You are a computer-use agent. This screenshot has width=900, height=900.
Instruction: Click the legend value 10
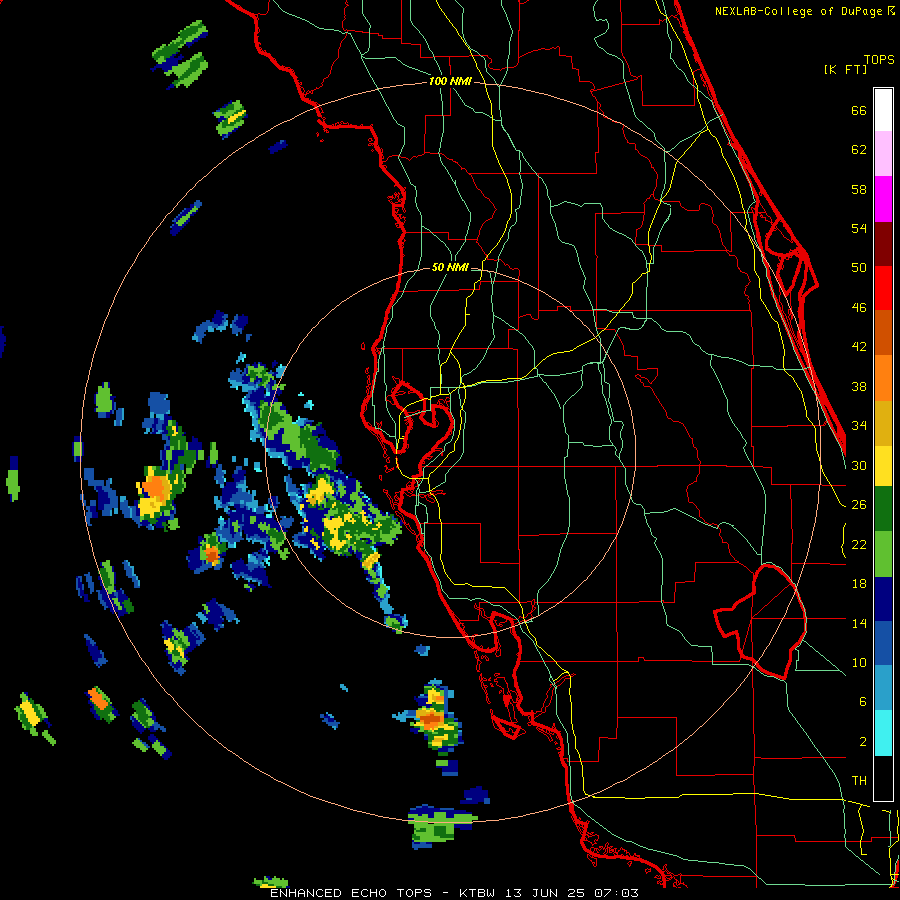(859, 662)
